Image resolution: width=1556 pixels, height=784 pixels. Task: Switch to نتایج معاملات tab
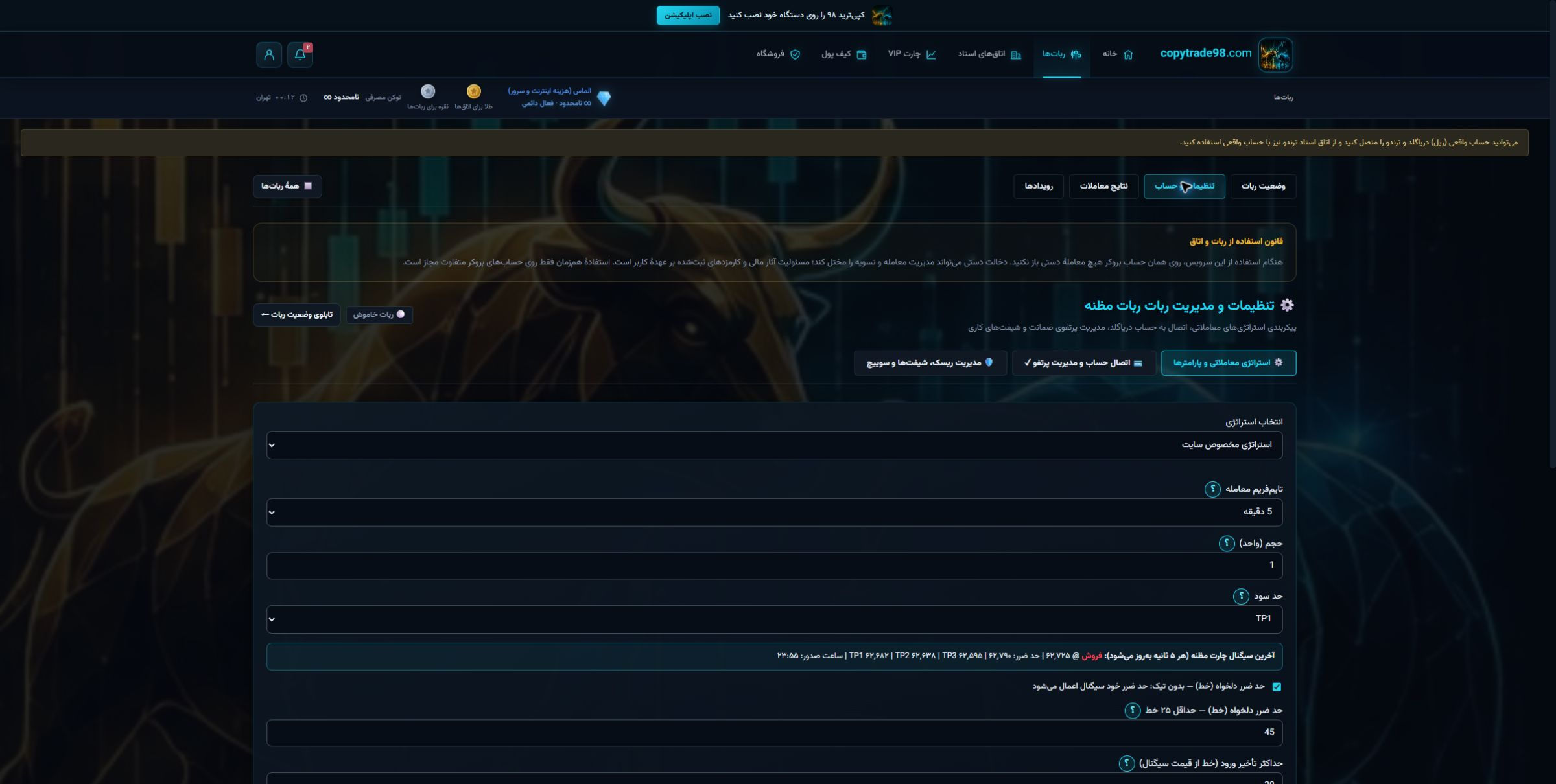coord(1103,187)
